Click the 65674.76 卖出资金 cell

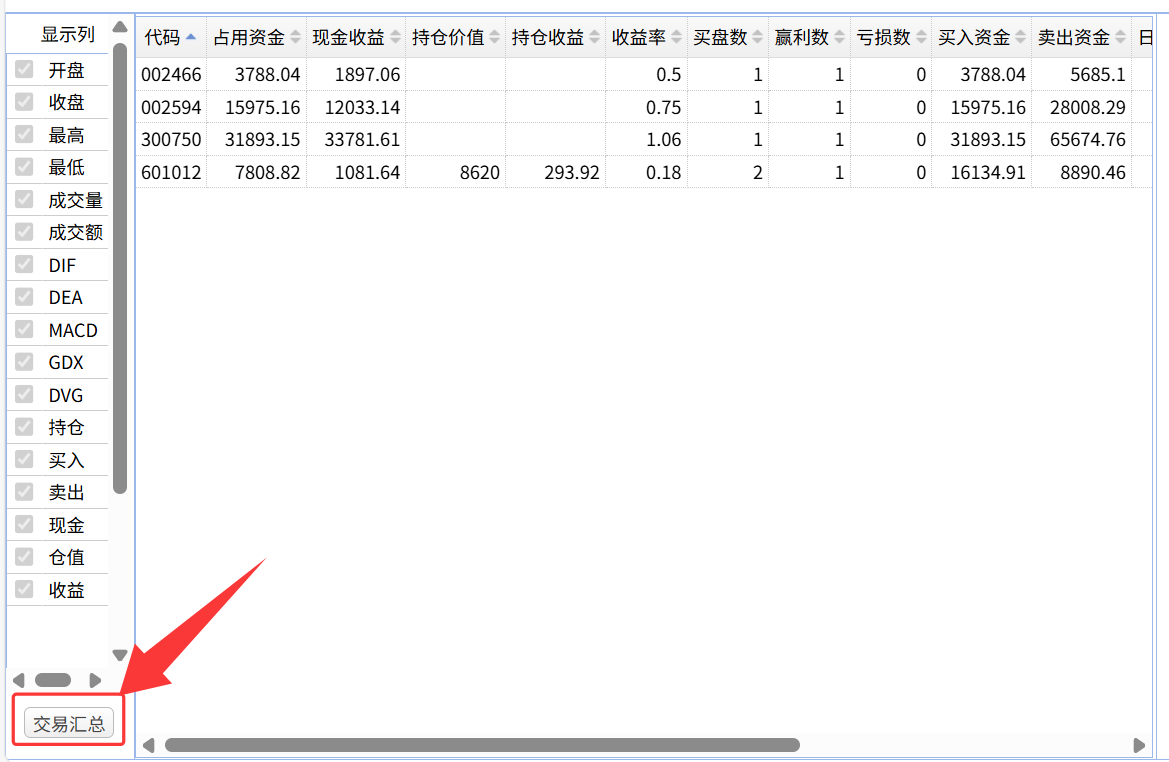[1082, 139]
